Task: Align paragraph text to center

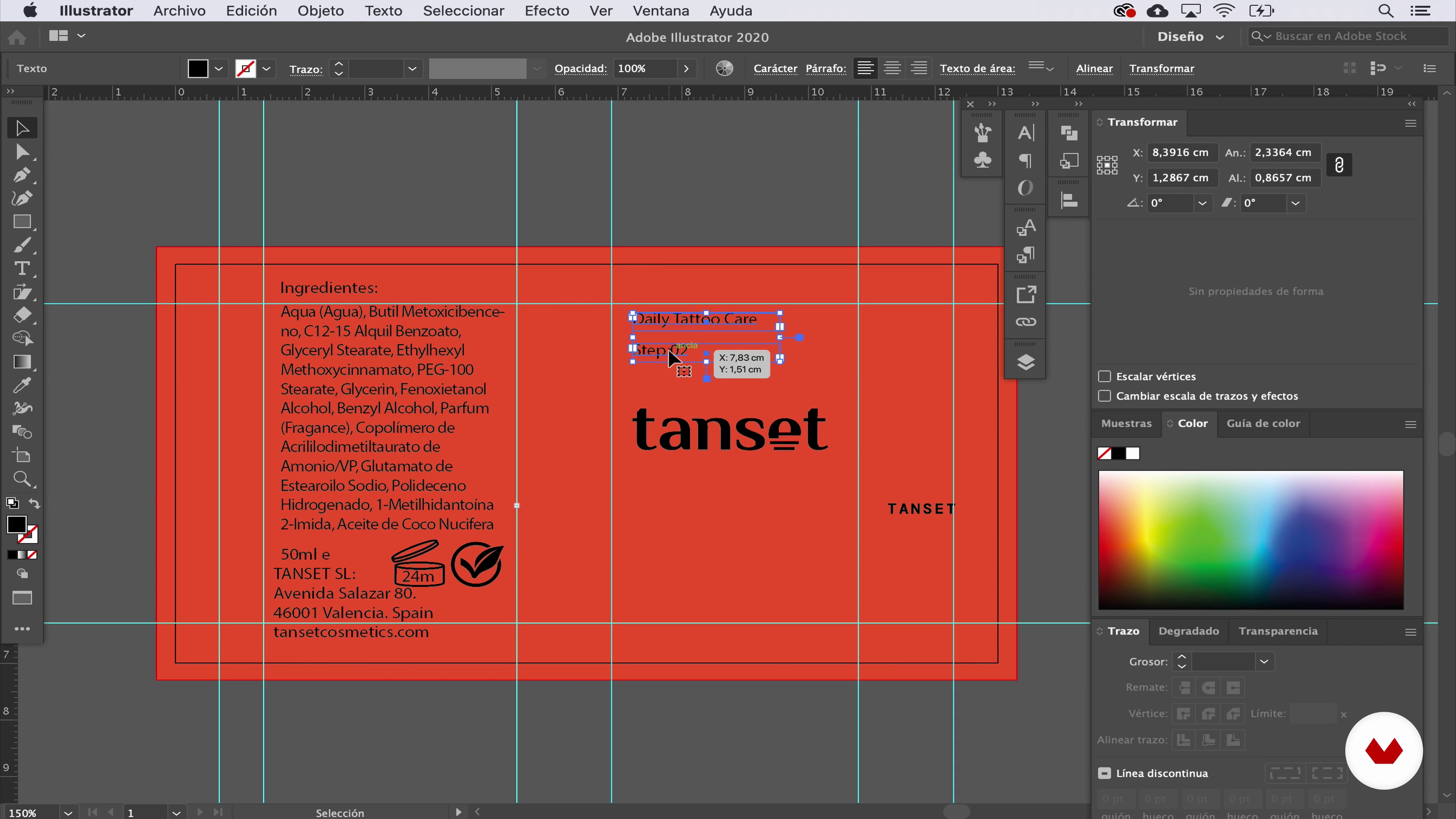Action: click(892, 68)
